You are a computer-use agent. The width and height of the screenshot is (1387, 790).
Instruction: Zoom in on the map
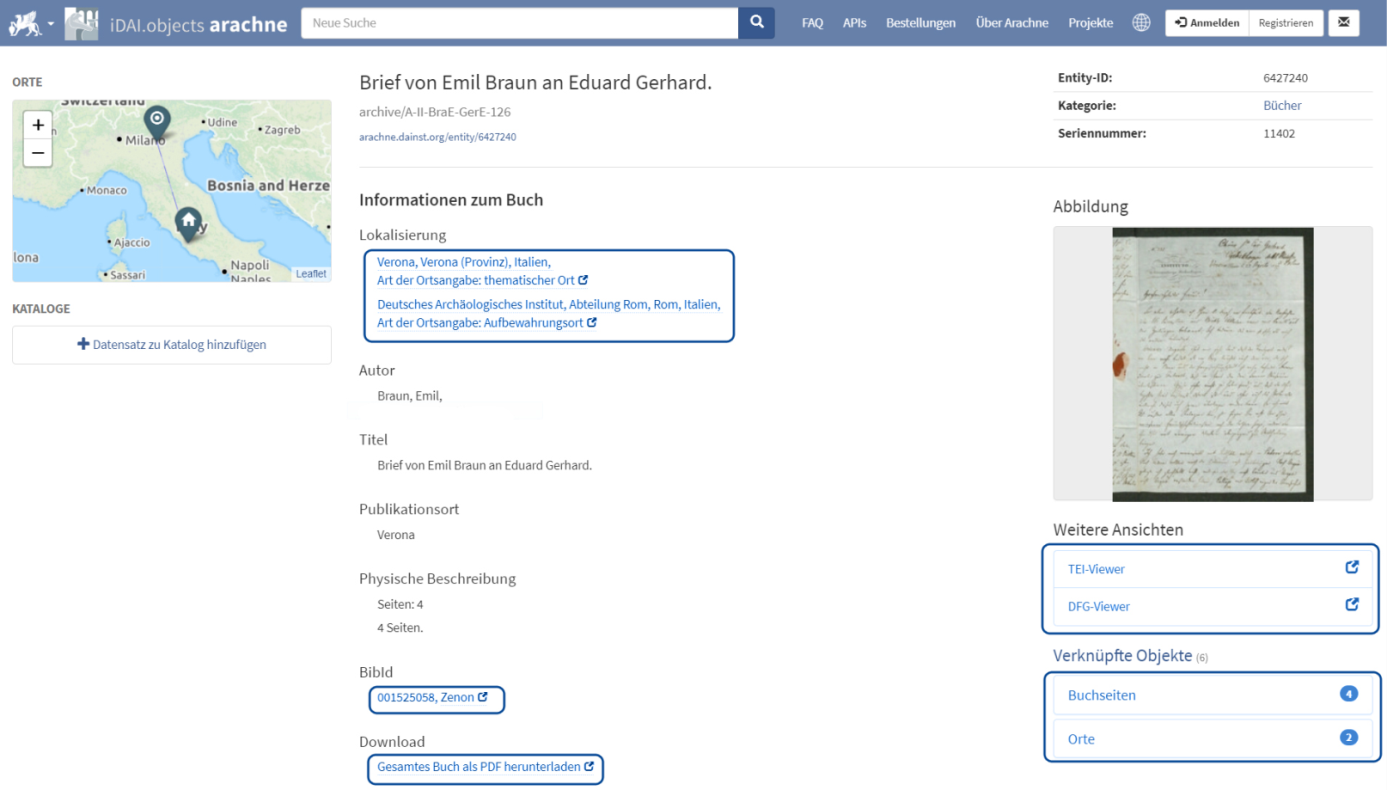38,125
